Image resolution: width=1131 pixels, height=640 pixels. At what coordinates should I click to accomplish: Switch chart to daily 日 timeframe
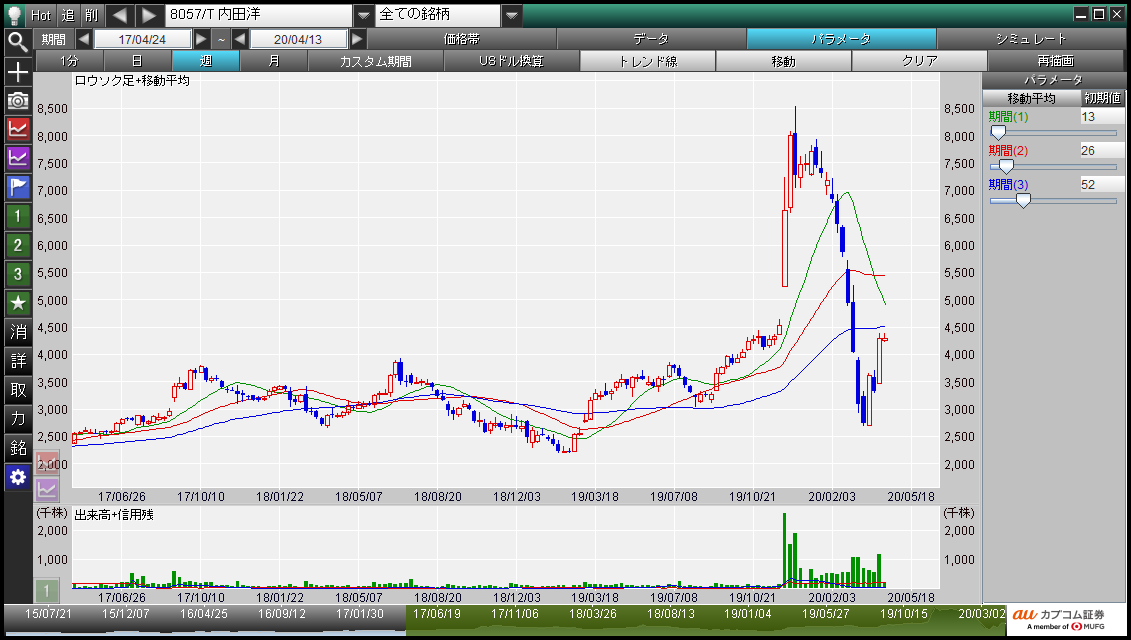click(x=137, y=61)
